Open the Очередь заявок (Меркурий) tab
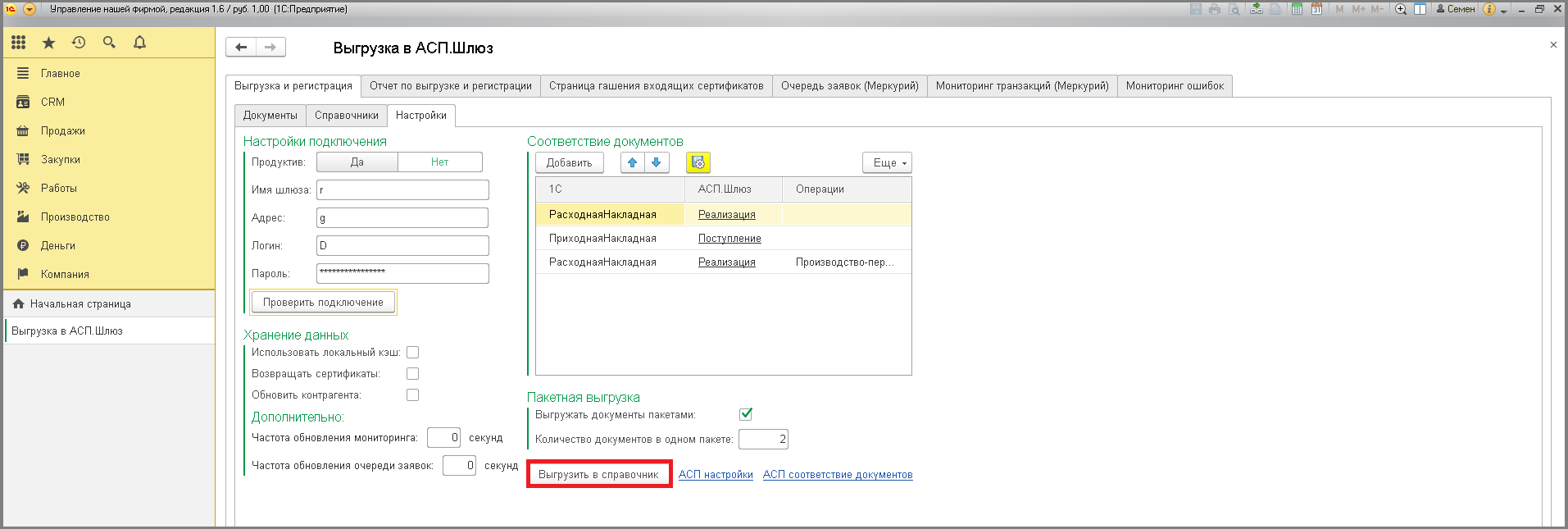Image resolution: width=1568 pixels, height=529 pixels. tap(850, 86)
